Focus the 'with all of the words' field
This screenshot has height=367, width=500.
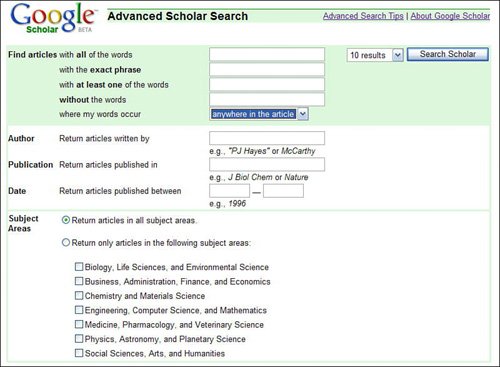(267, 54)
